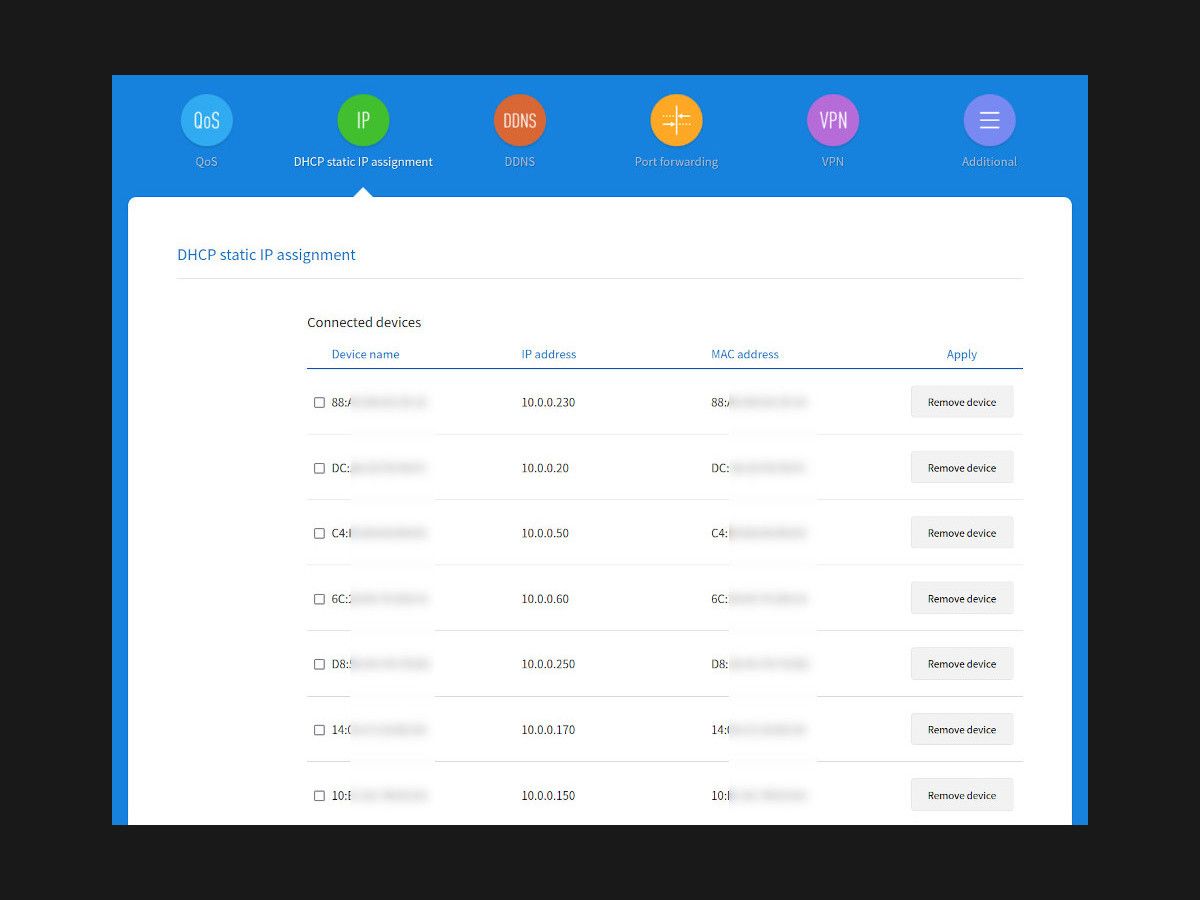Select the checkbox for the DC: device
The width and height of the screenshot is (1200, 900).
coord(319,467)
